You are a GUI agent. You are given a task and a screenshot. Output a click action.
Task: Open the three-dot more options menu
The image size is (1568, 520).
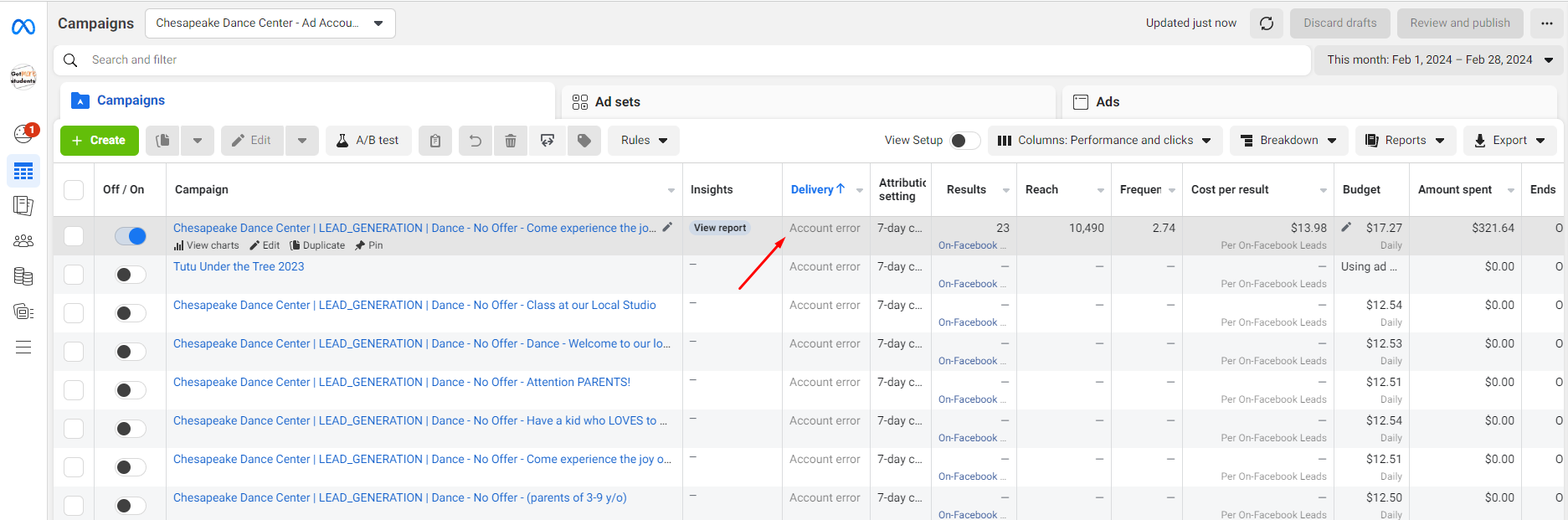[1547, 23]
